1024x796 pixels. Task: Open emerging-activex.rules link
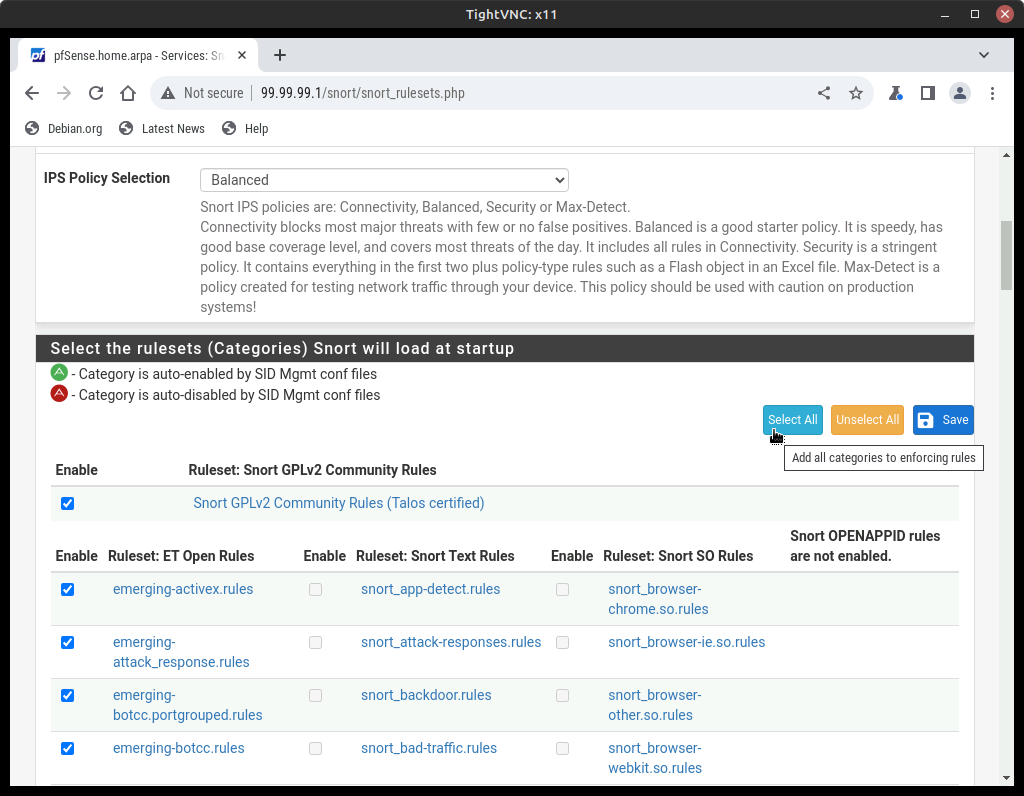[183, 589]
